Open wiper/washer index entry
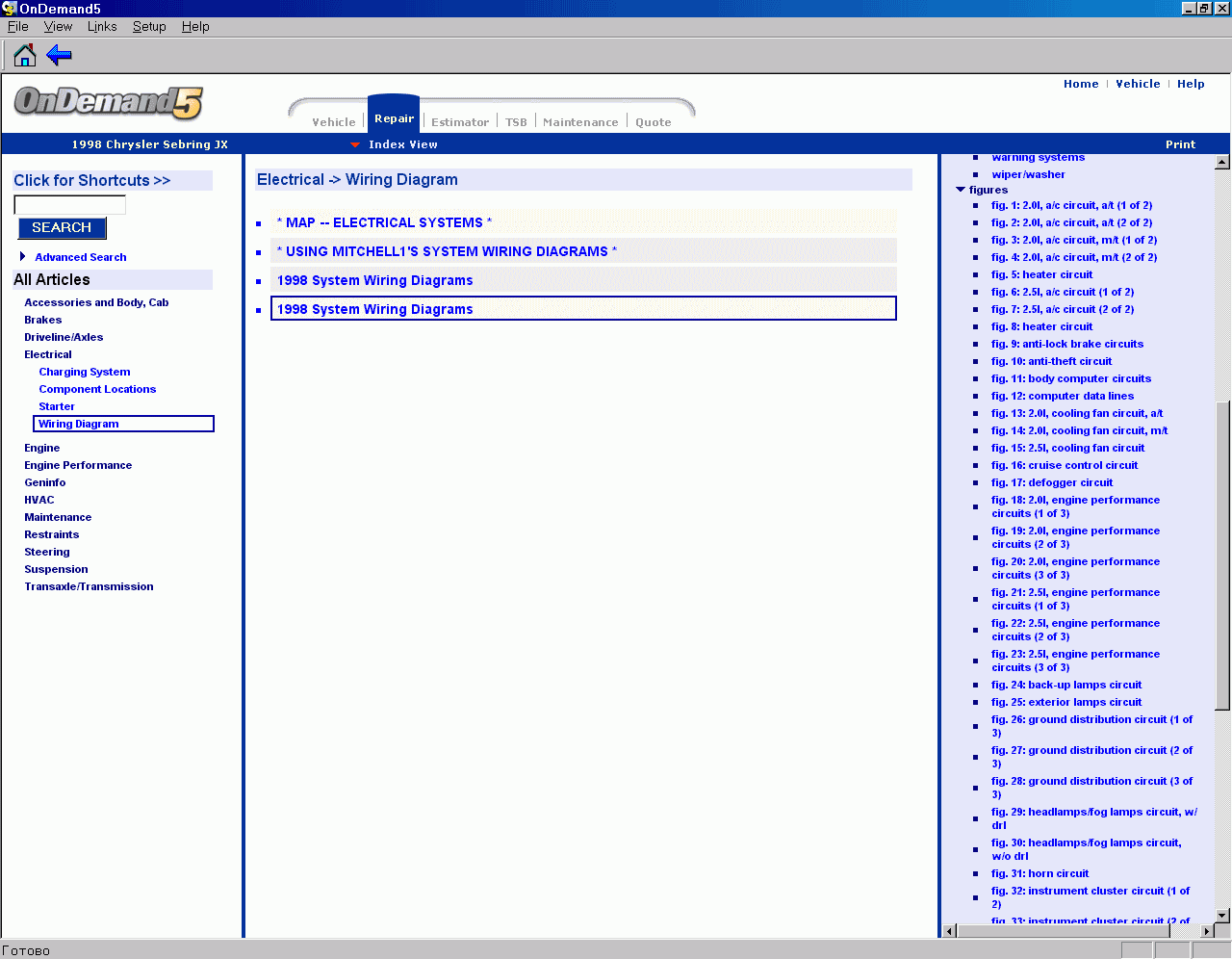Image resolution: width=1232 pixels, height=959 pixels. coord(1028,174)
